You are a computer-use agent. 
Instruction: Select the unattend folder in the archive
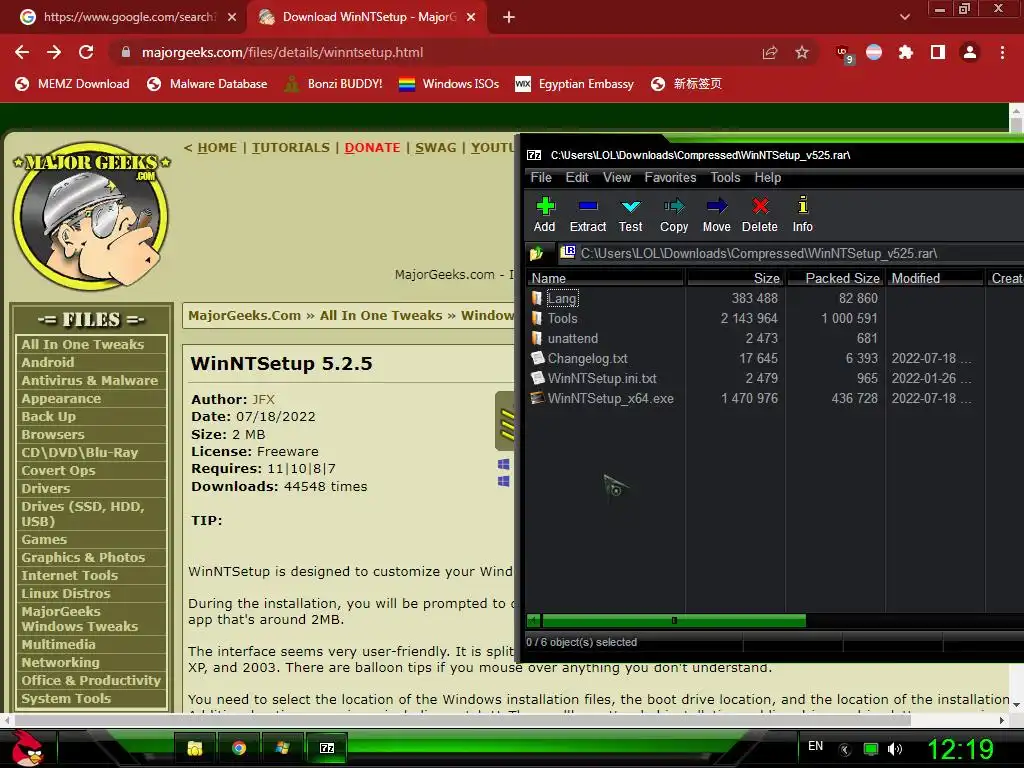click(573, 338)
